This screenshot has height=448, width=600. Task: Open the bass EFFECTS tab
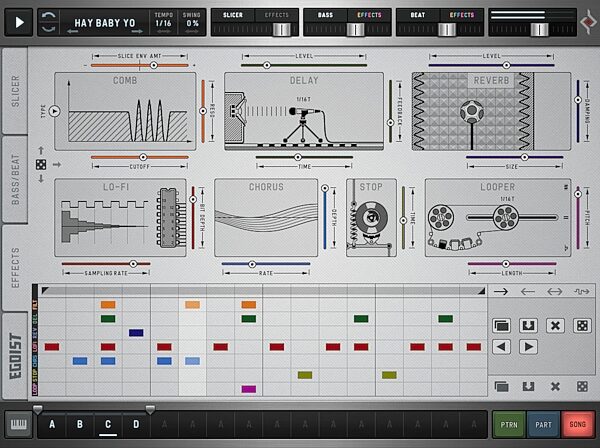point(369,15)
